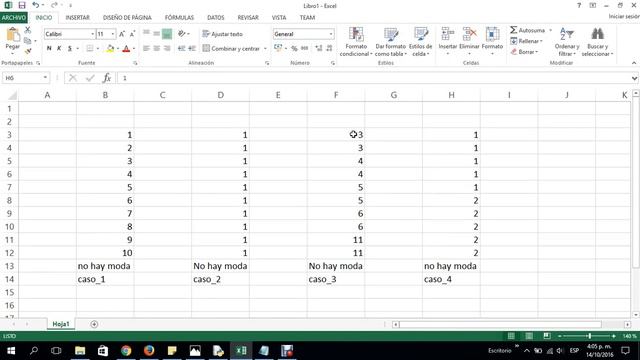This screenshot has height=360, width=640.
Task: Toggle italic K formatting
Action: click(59, 49)
